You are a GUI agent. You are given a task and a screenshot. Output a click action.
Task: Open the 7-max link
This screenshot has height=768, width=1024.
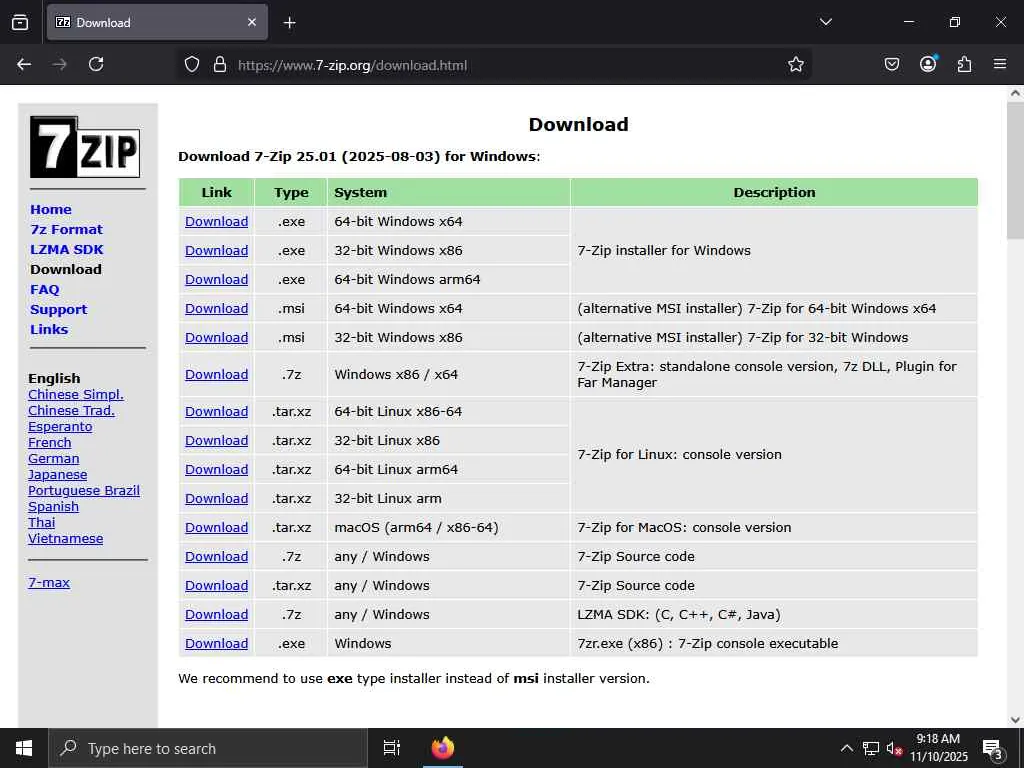(49, 583)
